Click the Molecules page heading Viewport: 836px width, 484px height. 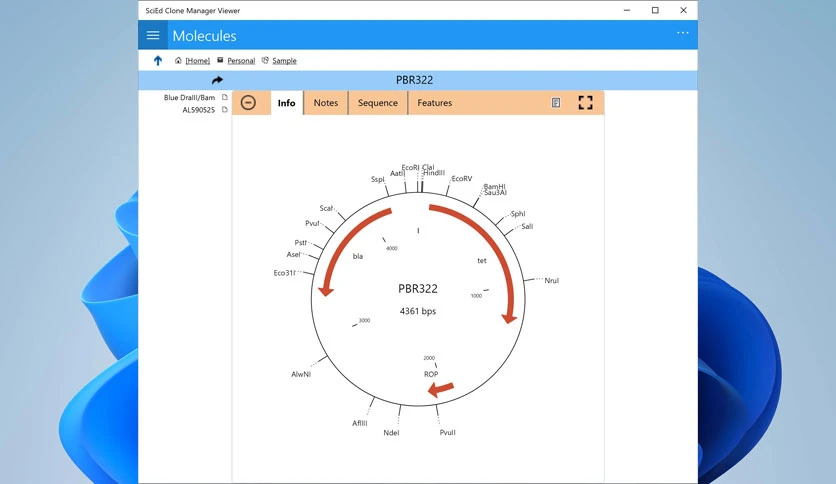point(204,36)
